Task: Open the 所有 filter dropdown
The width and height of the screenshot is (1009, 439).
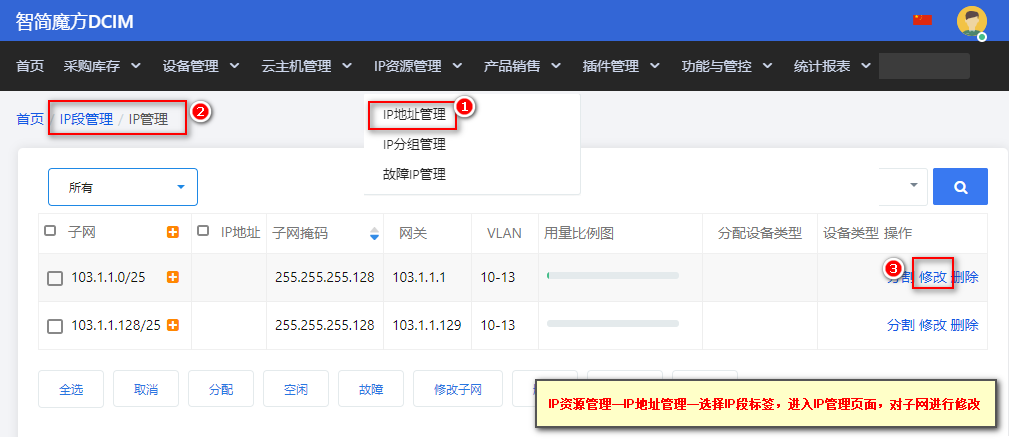Action: pos(123,187)
